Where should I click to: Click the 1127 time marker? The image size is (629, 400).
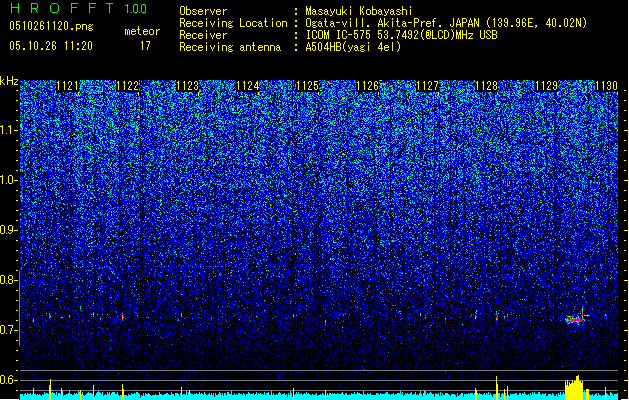pos(428,86)
